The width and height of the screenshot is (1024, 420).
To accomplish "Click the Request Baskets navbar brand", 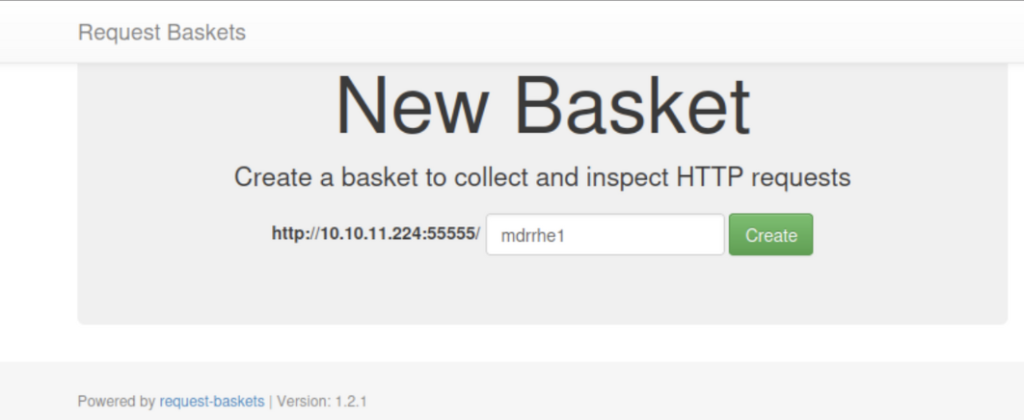I will (x=162, y=32).
